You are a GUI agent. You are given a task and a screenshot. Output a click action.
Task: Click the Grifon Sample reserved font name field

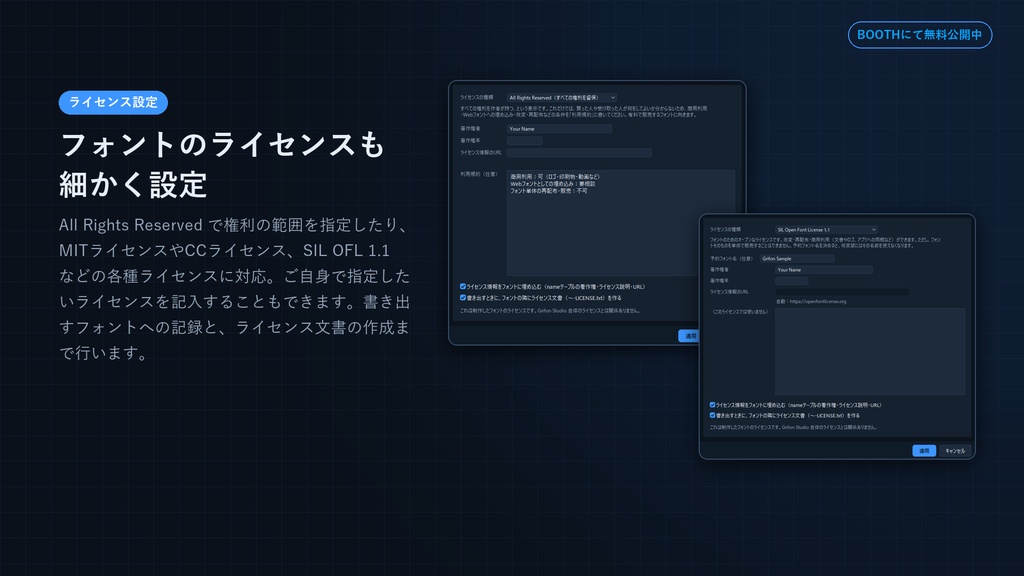pos(797,259)
